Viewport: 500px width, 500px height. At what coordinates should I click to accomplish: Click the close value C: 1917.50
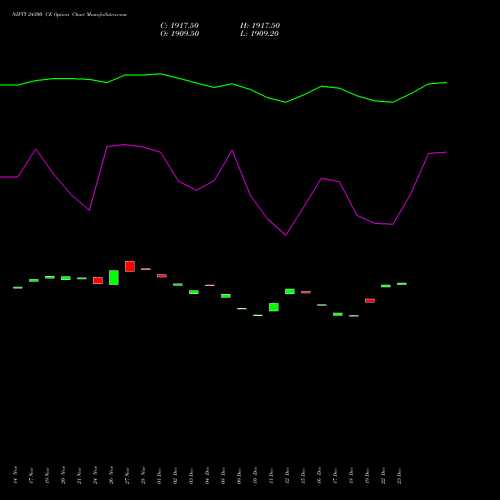point(180,26)
